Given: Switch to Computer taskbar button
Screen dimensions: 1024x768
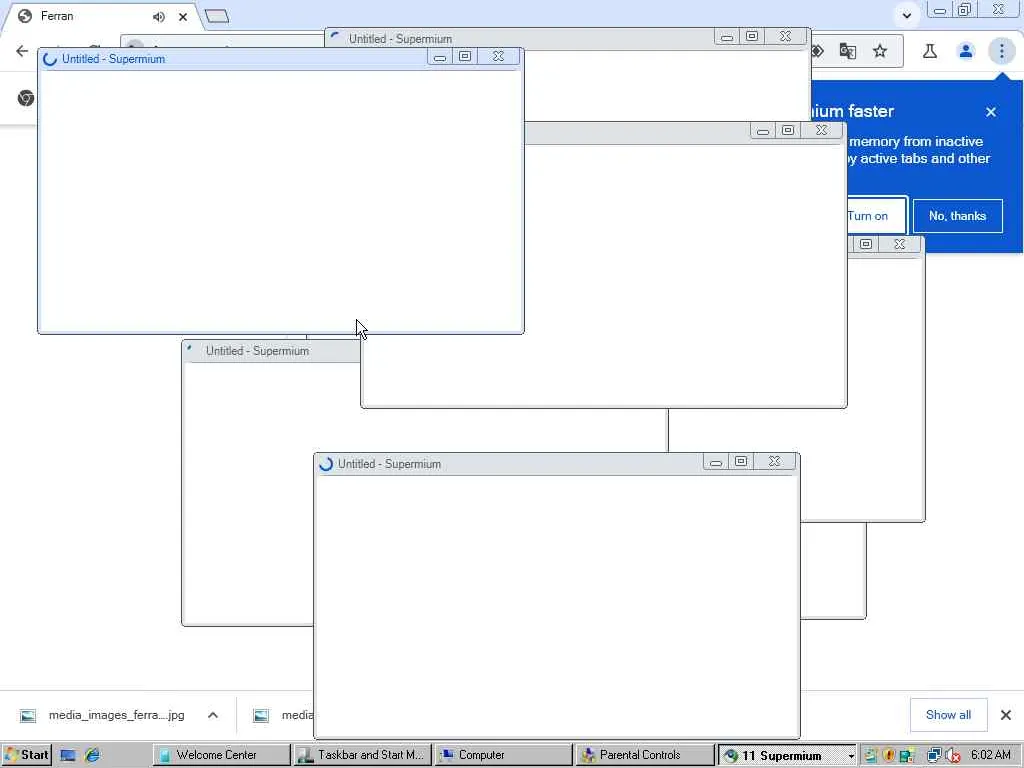Looking at the screenshot, I should click(504, 755).
